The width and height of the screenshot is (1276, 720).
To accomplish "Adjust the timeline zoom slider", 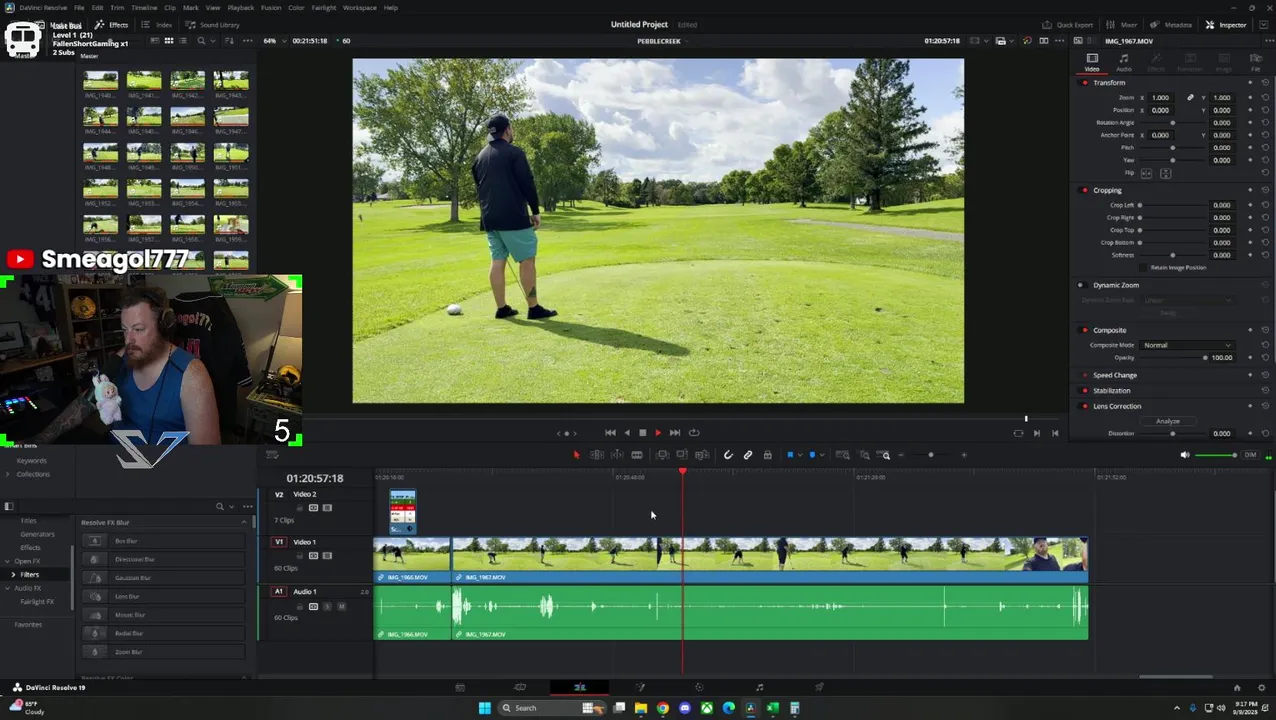I will (x=931, y=455).
